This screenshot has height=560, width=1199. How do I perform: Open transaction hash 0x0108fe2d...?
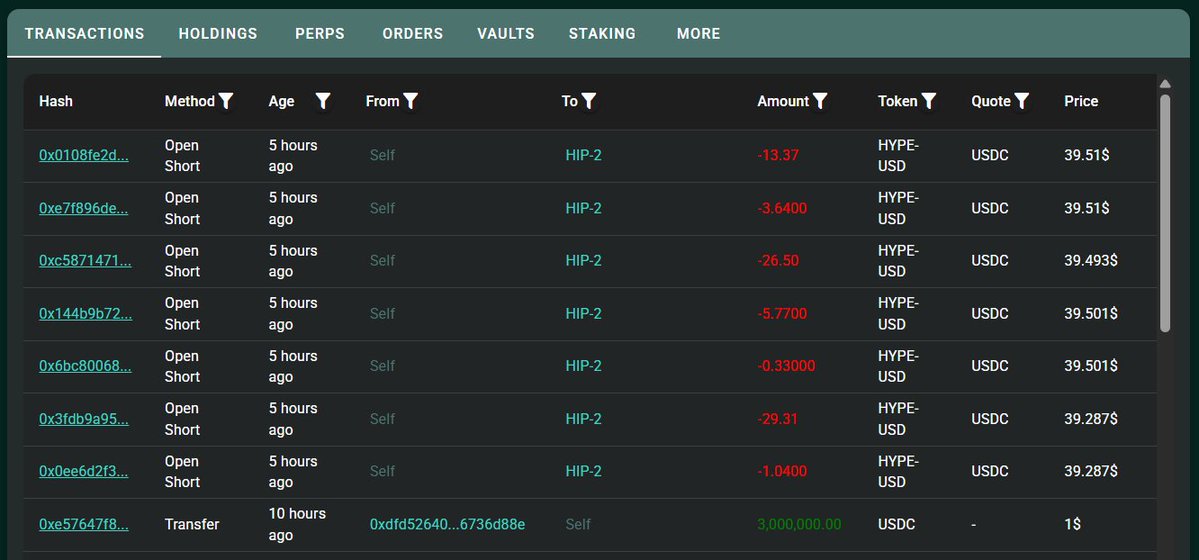(x=84, y=155)
